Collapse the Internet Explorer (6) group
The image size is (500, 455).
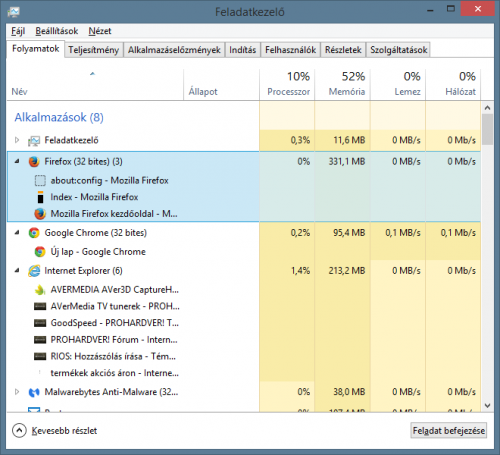[x=17, y=270]
